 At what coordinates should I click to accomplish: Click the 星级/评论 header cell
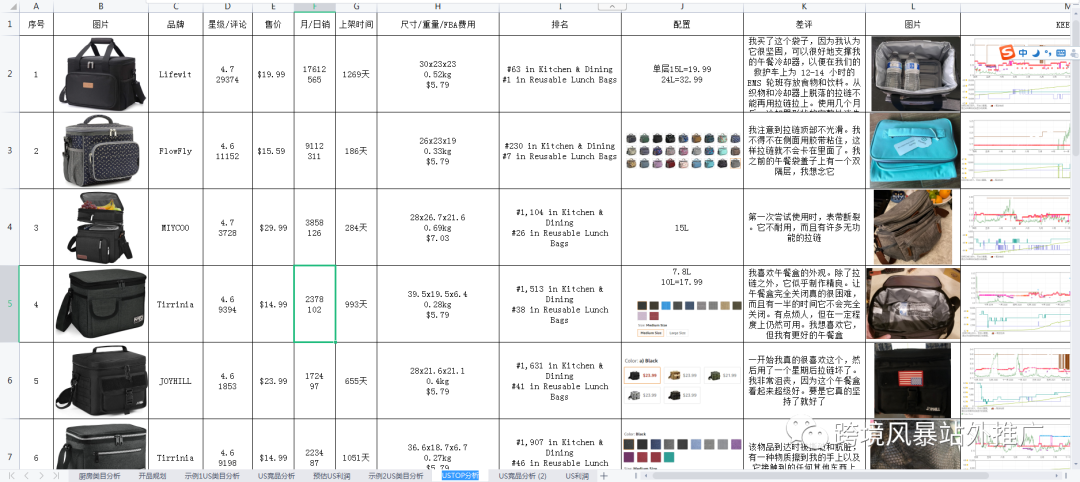[x=227, y=24]
